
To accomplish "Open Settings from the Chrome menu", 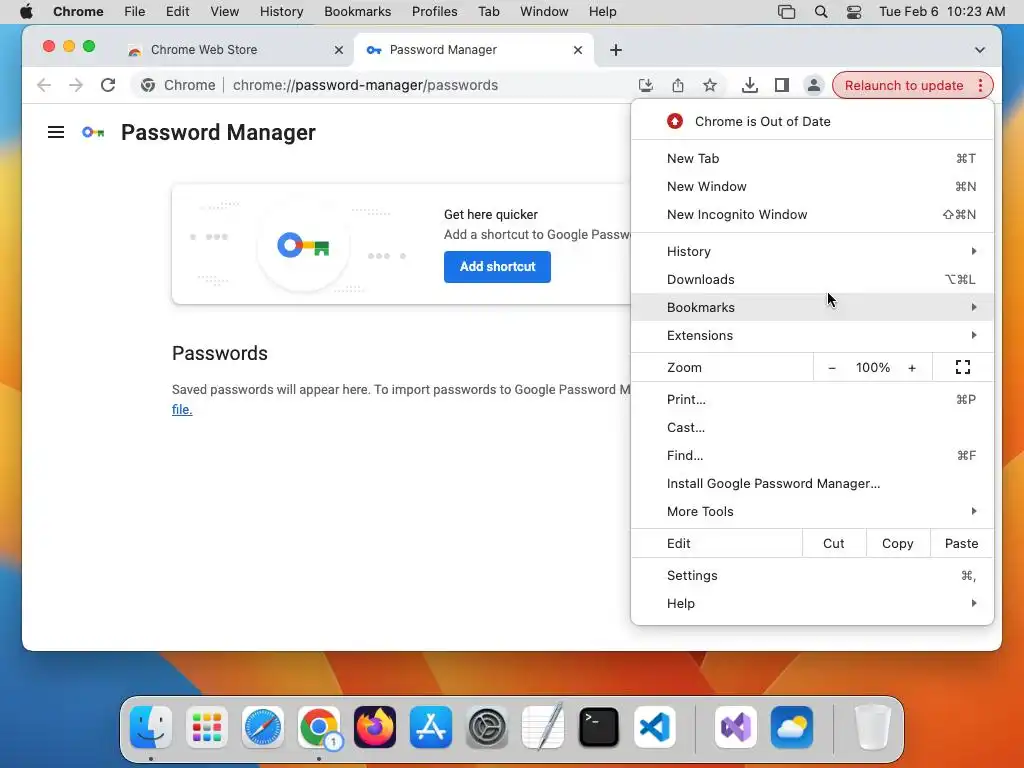I will [x=812, y=576].
